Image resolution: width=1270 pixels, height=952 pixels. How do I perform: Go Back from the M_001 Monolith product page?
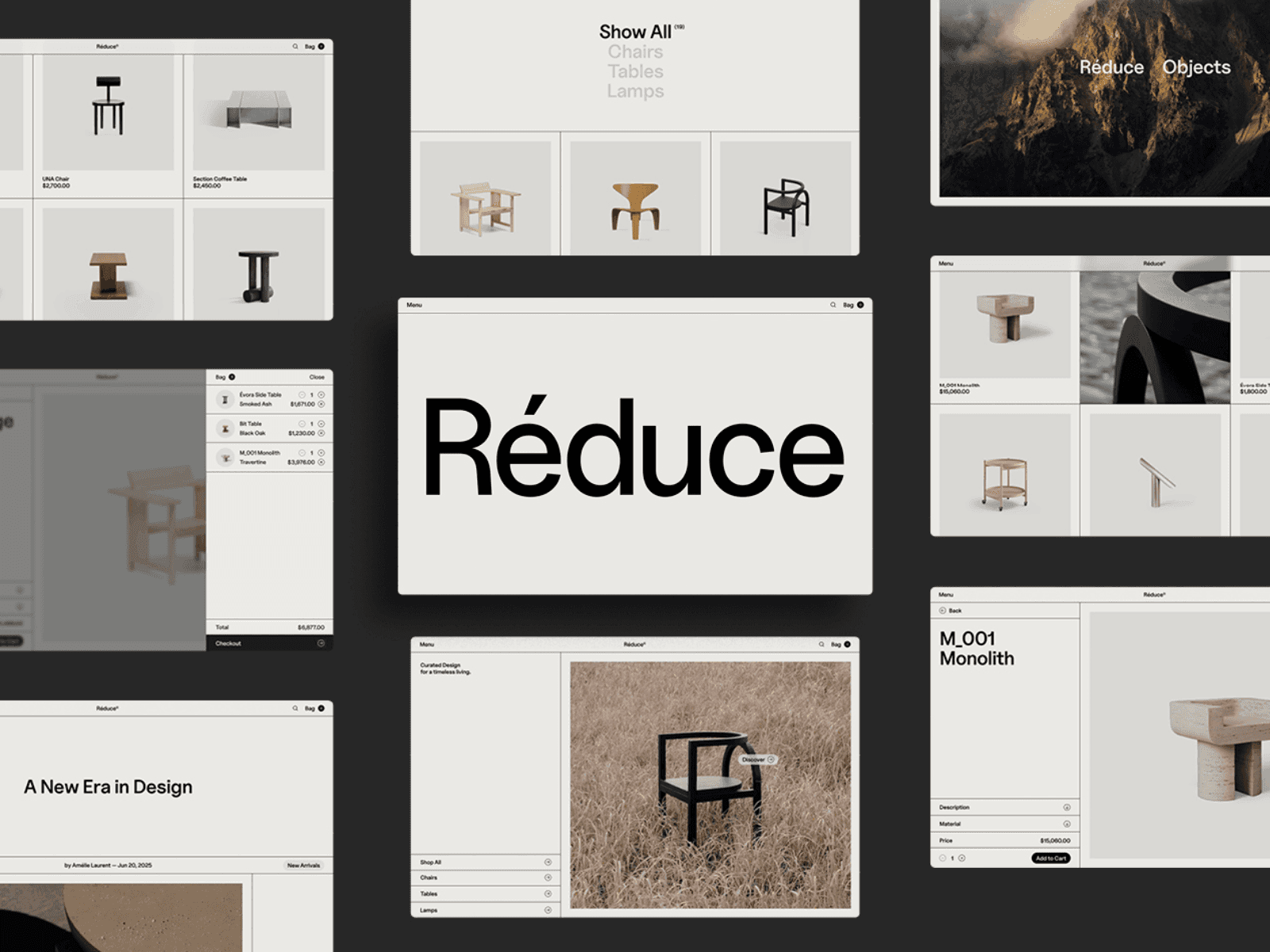pyautogui.click(x=950, y=611)
